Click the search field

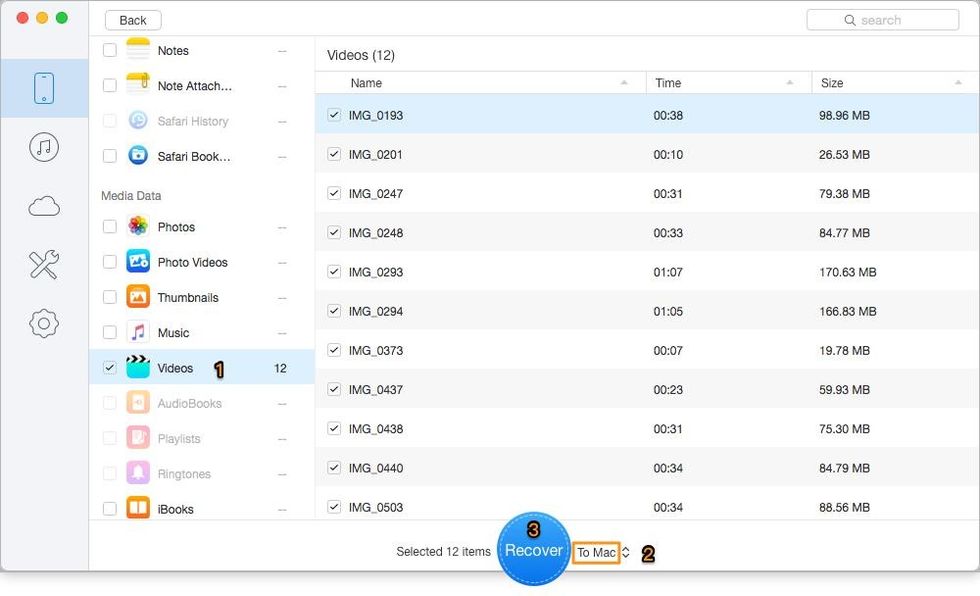pyautogui.click(x=881, y=19)
